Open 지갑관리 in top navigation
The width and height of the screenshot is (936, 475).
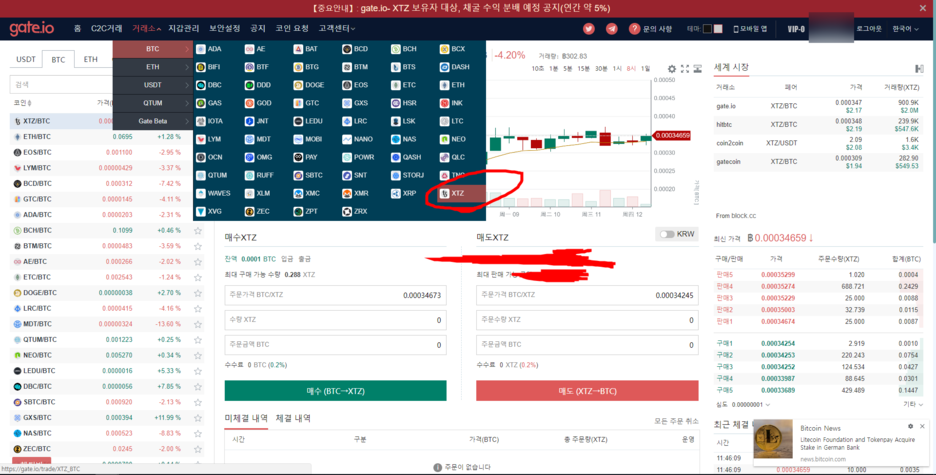point(183,29)
